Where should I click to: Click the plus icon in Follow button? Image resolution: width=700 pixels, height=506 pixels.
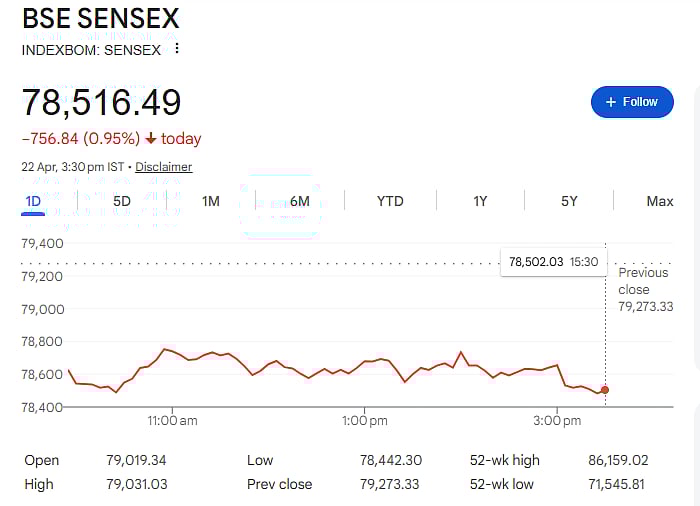coord(611,102)
